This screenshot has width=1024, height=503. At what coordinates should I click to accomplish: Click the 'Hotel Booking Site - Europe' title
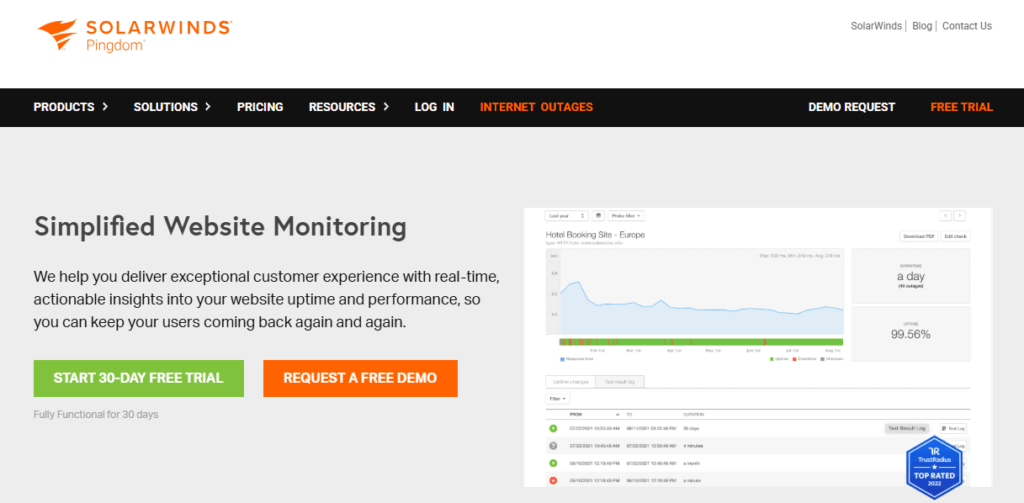pyautogui.click(x=595, y=234)
